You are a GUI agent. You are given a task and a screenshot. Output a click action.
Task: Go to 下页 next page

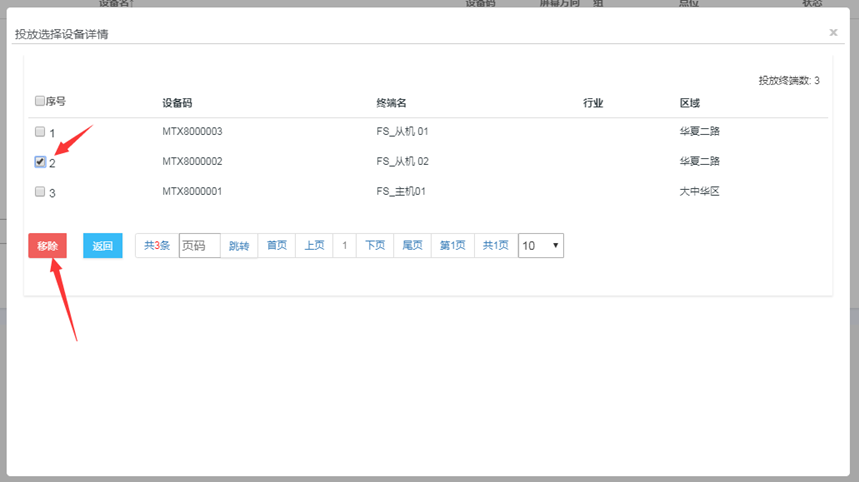(x=375, y=246)
